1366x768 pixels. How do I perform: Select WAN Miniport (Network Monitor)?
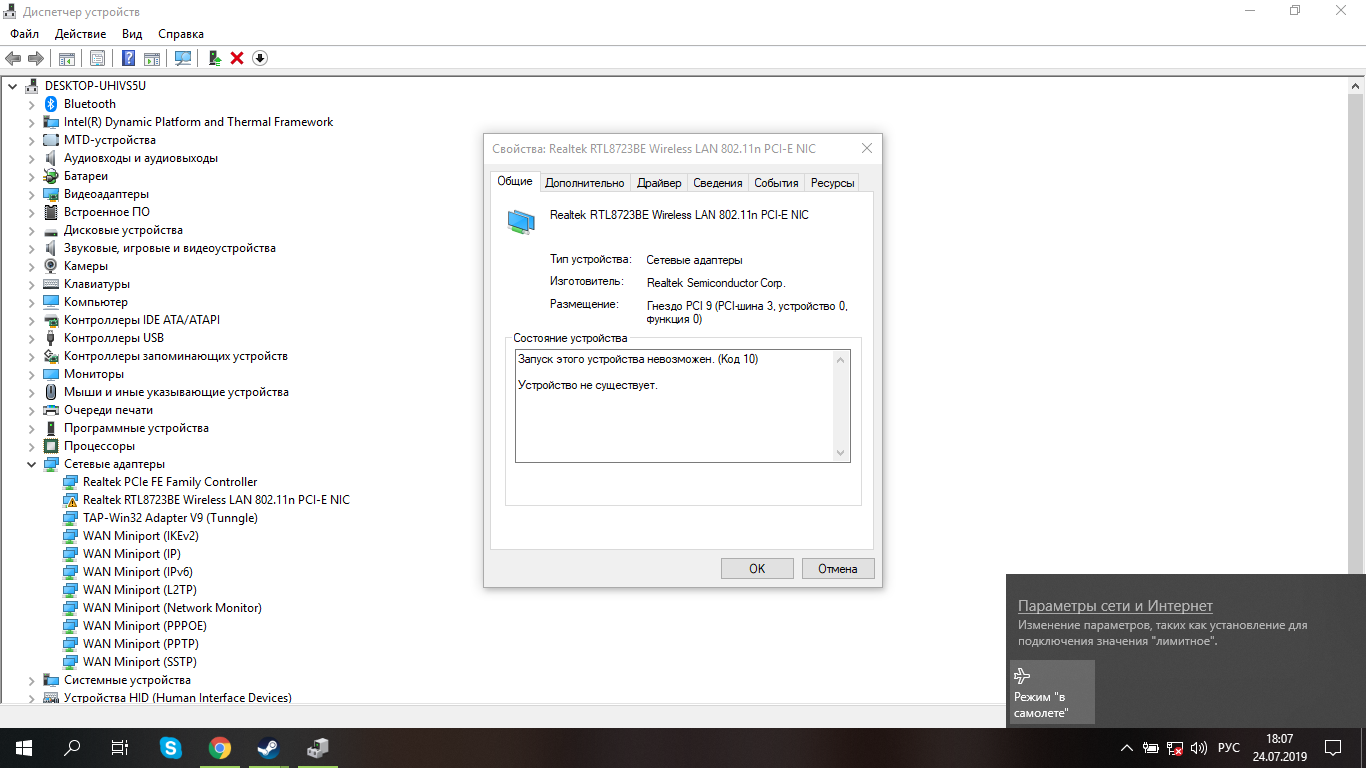pyautogui.click(x=172, y=608)
